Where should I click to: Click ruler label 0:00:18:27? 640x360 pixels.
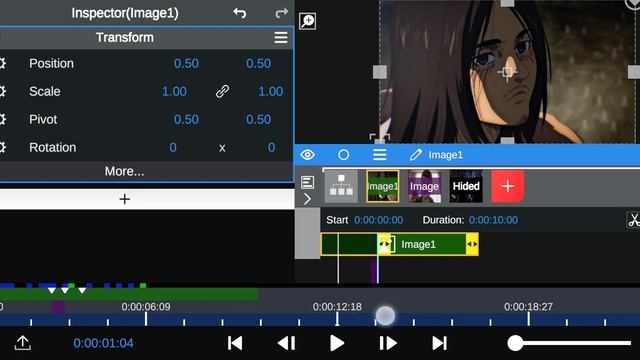529,307
